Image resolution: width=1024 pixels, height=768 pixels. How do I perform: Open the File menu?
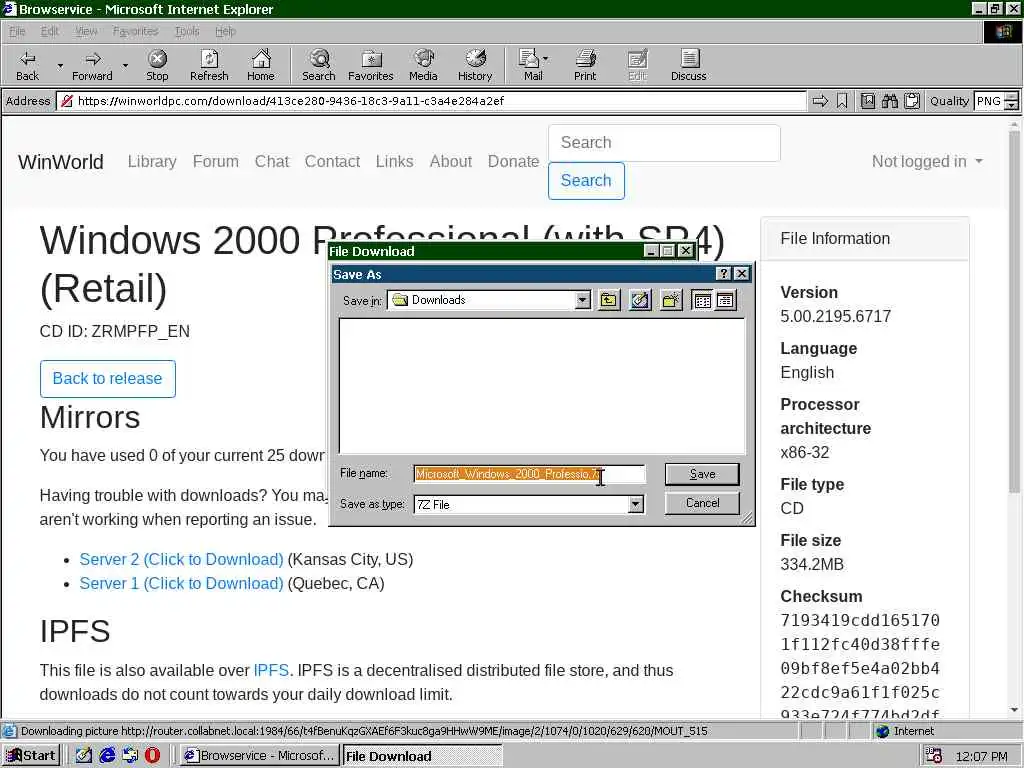(17, 31)
